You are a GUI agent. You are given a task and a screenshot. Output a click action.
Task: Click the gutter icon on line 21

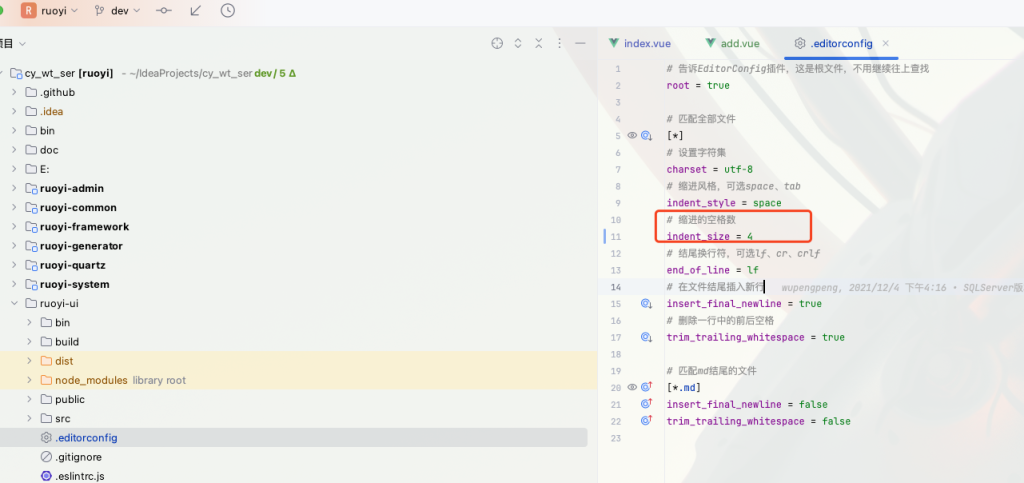coord(646,404)
